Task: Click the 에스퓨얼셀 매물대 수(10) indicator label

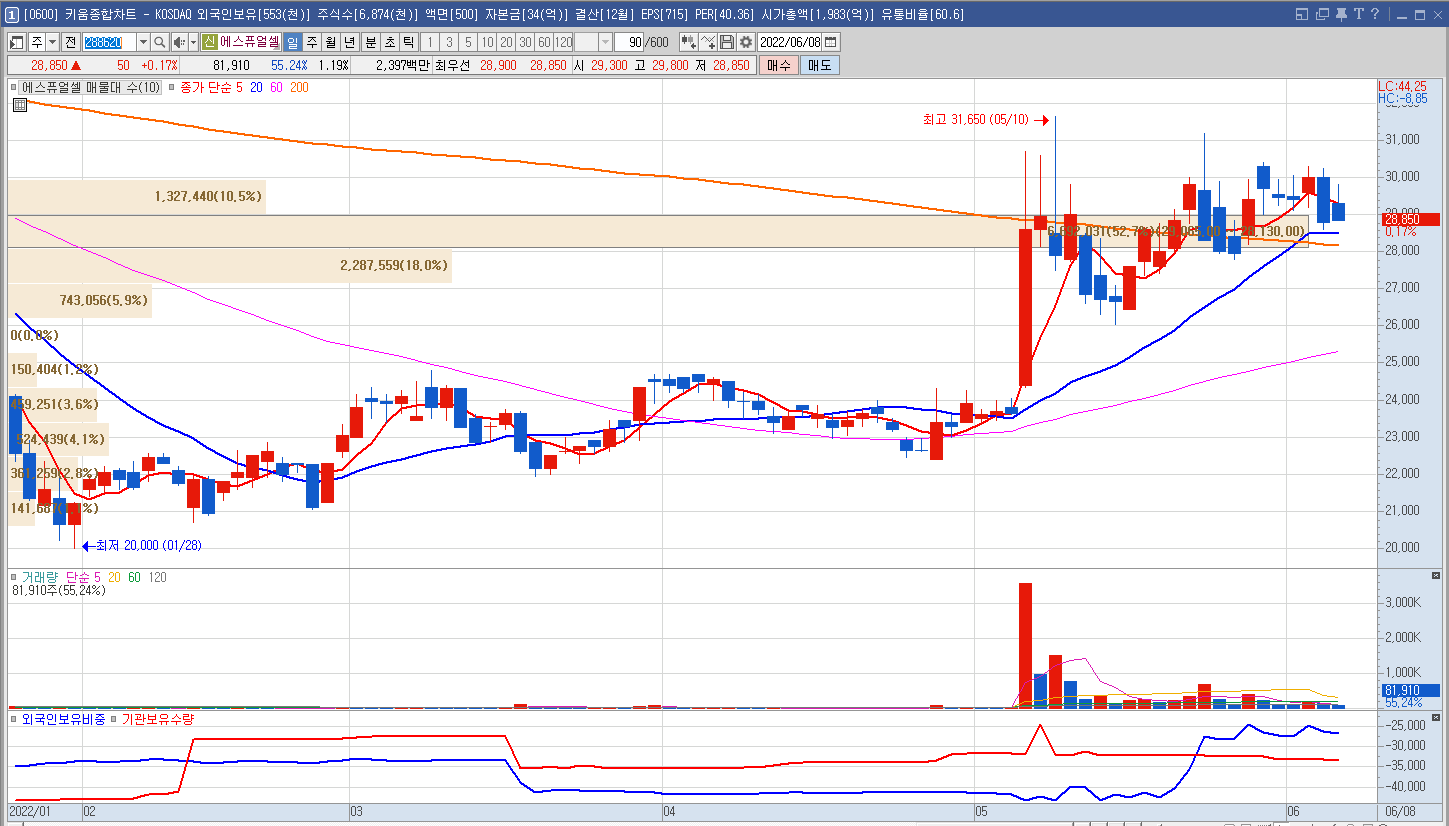Action: click(x=91, y=87)
